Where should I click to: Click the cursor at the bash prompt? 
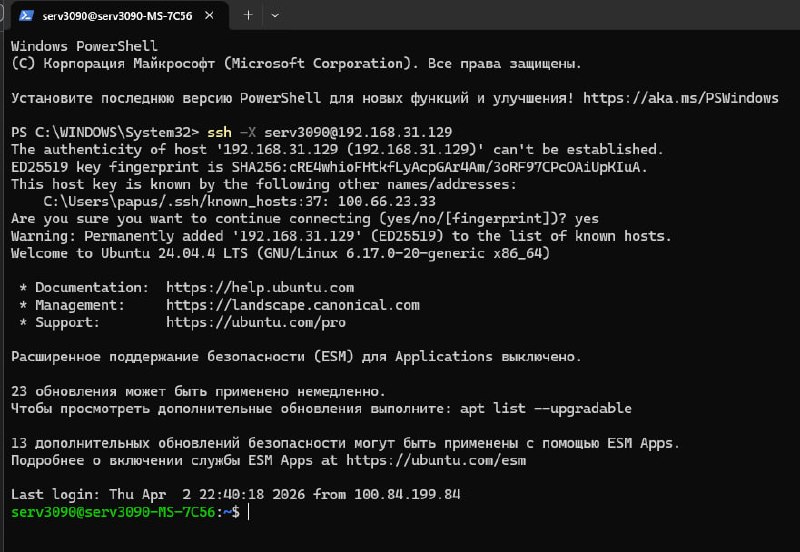(249, 511)
